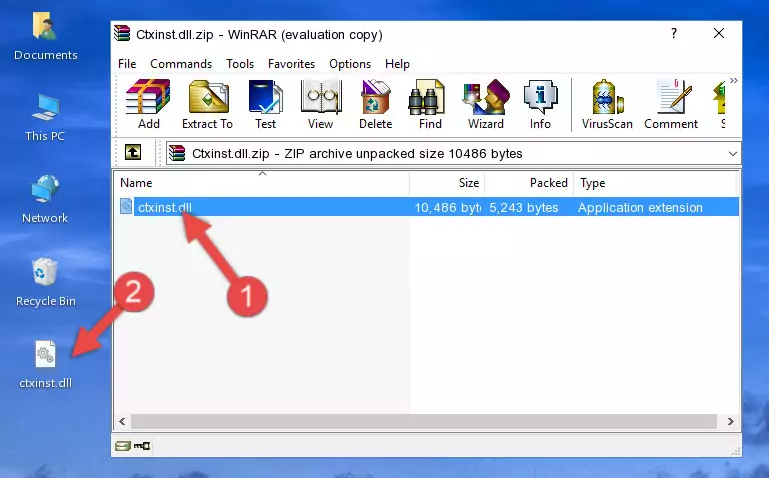Click the Extract To toolbar icon

(x=207, y=104)
